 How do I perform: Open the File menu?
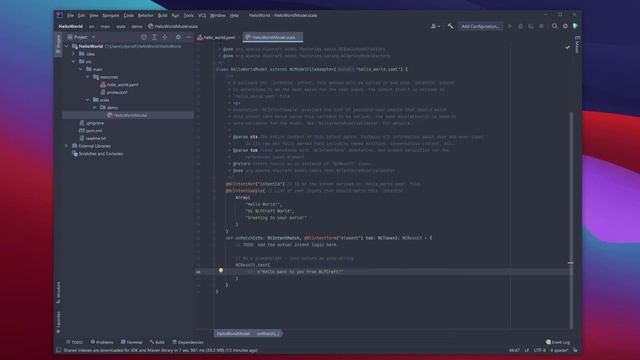click(70, 16)
